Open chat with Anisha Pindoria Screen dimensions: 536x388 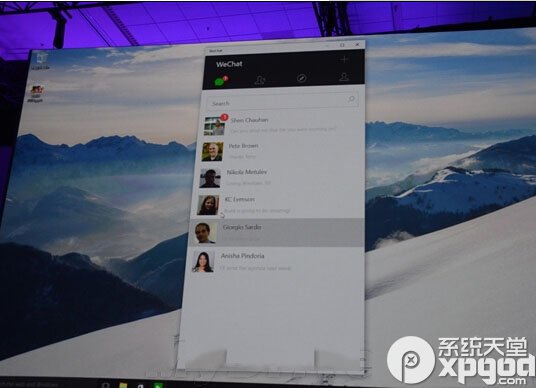pos(276,262)
